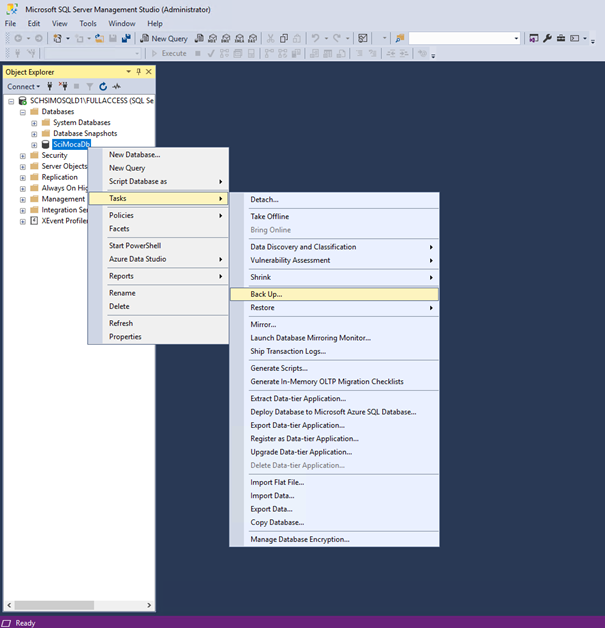Open the Window menu

click(122, 24)
